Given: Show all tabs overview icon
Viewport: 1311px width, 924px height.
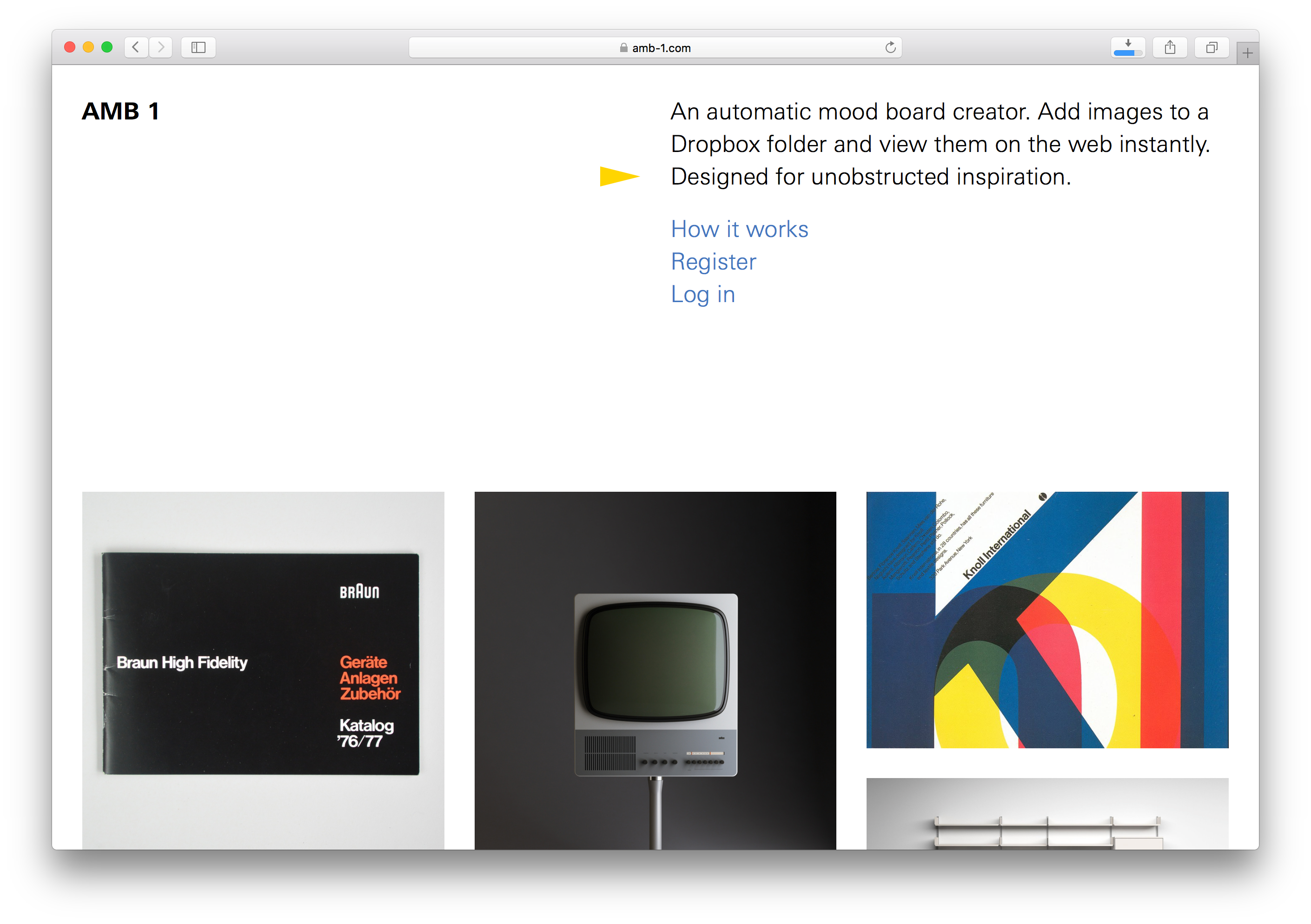Looking at the screenshot, I should (x=1212, y=47).
